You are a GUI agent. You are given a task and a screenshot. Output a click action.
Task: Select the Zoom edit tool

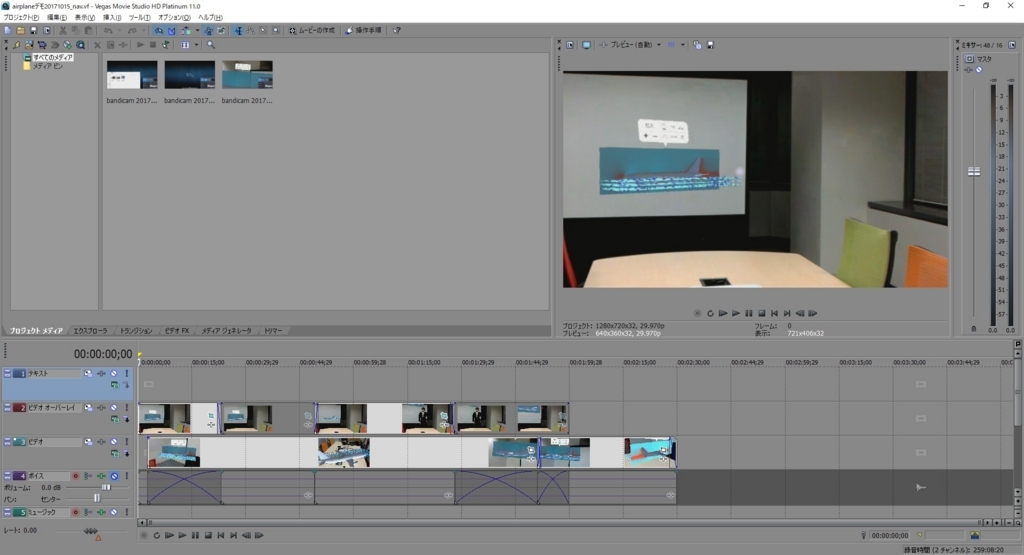point(276,30)
